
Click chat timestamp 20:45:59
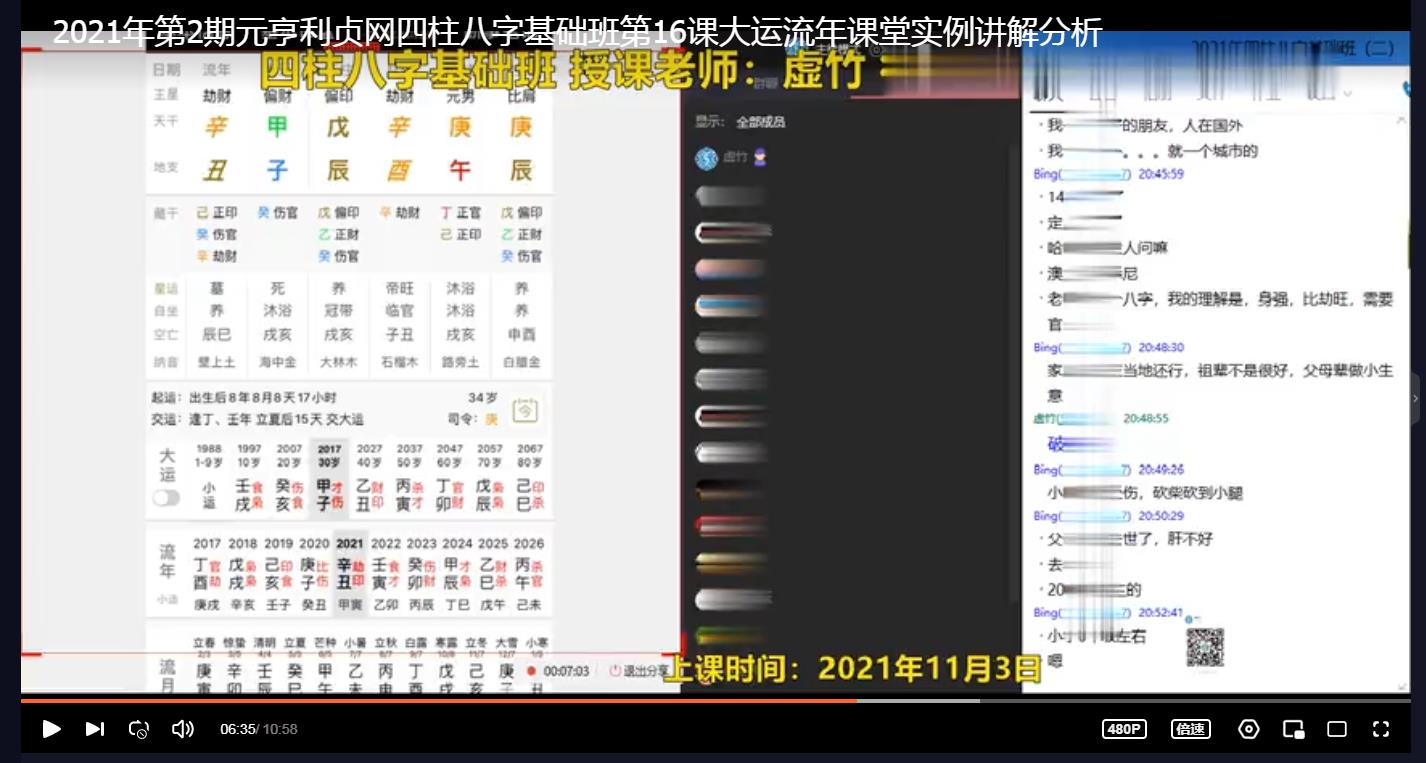point(1161,173)
